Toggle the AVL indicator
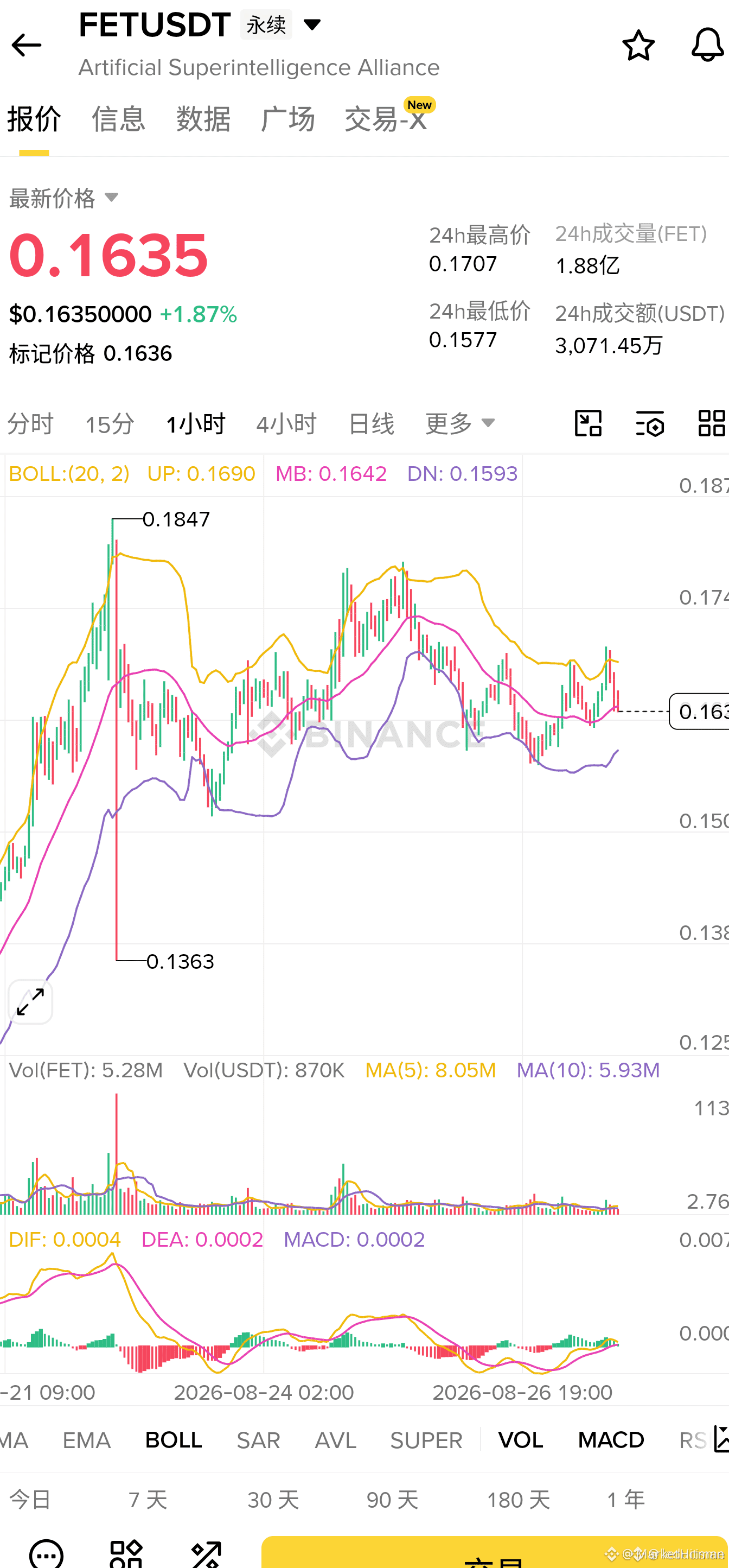The width and height of the screenshot is (729, 1568). pos(335,1440)
